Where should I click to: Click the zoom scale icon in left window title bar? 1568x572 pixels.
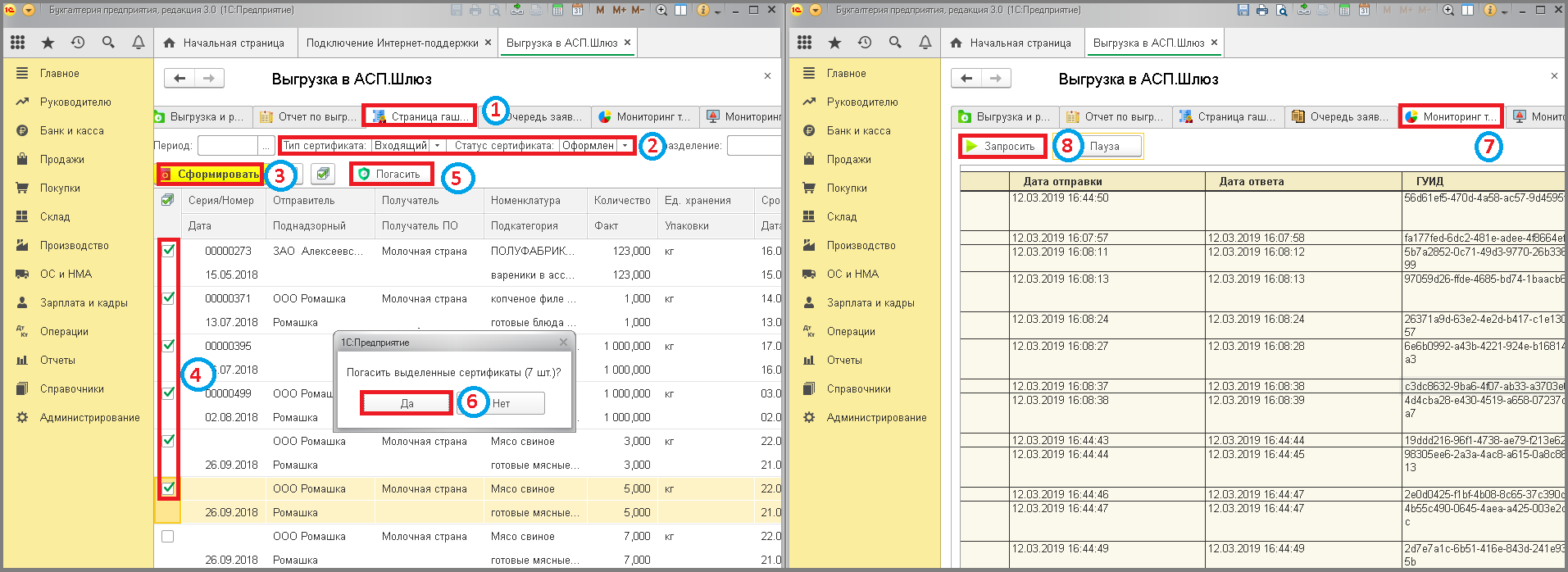click(x=661, y=10)
